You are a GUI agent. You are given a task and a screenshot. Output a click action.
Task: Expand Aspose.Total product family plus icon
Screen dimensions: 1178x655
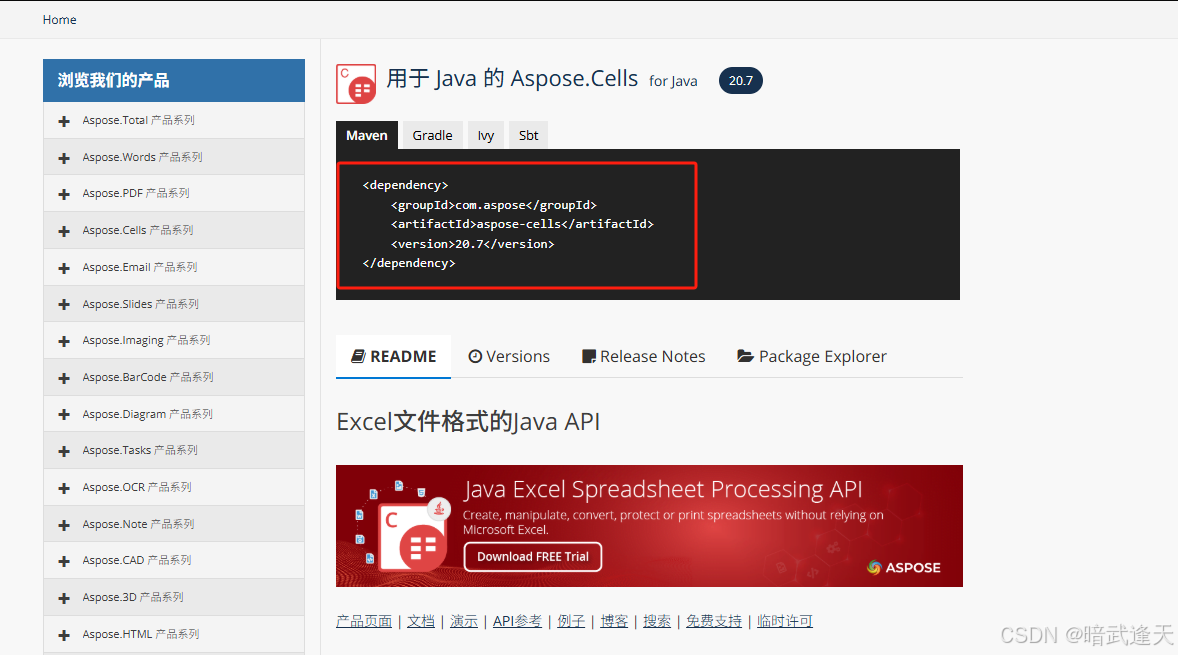64,121
